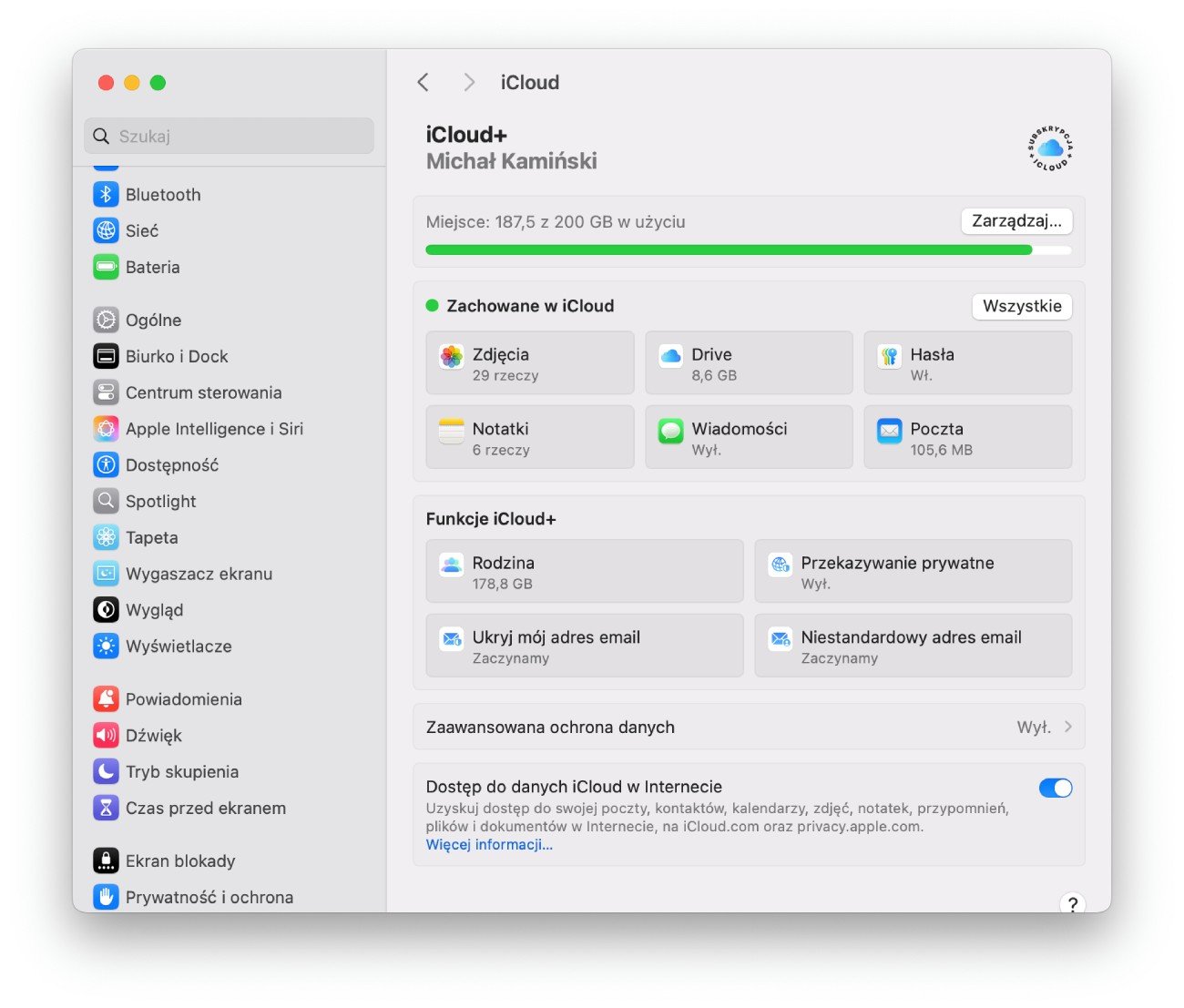Open the Ekran blokady lock icon
This screenshot has height=1008, width=1184.
[x=106, y=860]
